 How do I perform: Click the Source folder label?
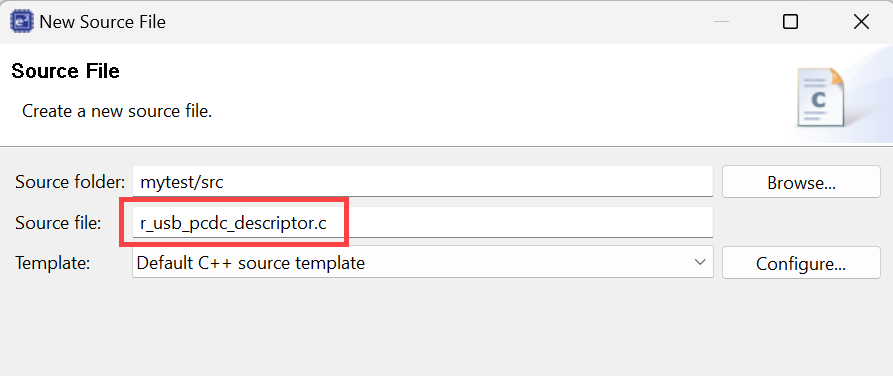point(69,182)
